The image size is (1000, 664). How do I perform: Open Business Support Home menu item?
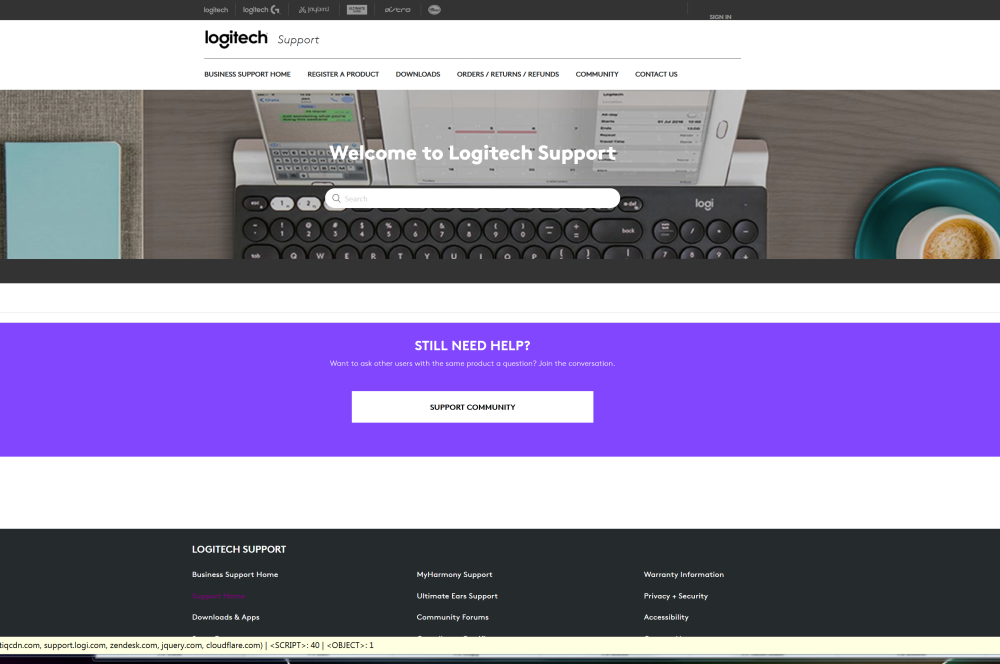point(247,74)
